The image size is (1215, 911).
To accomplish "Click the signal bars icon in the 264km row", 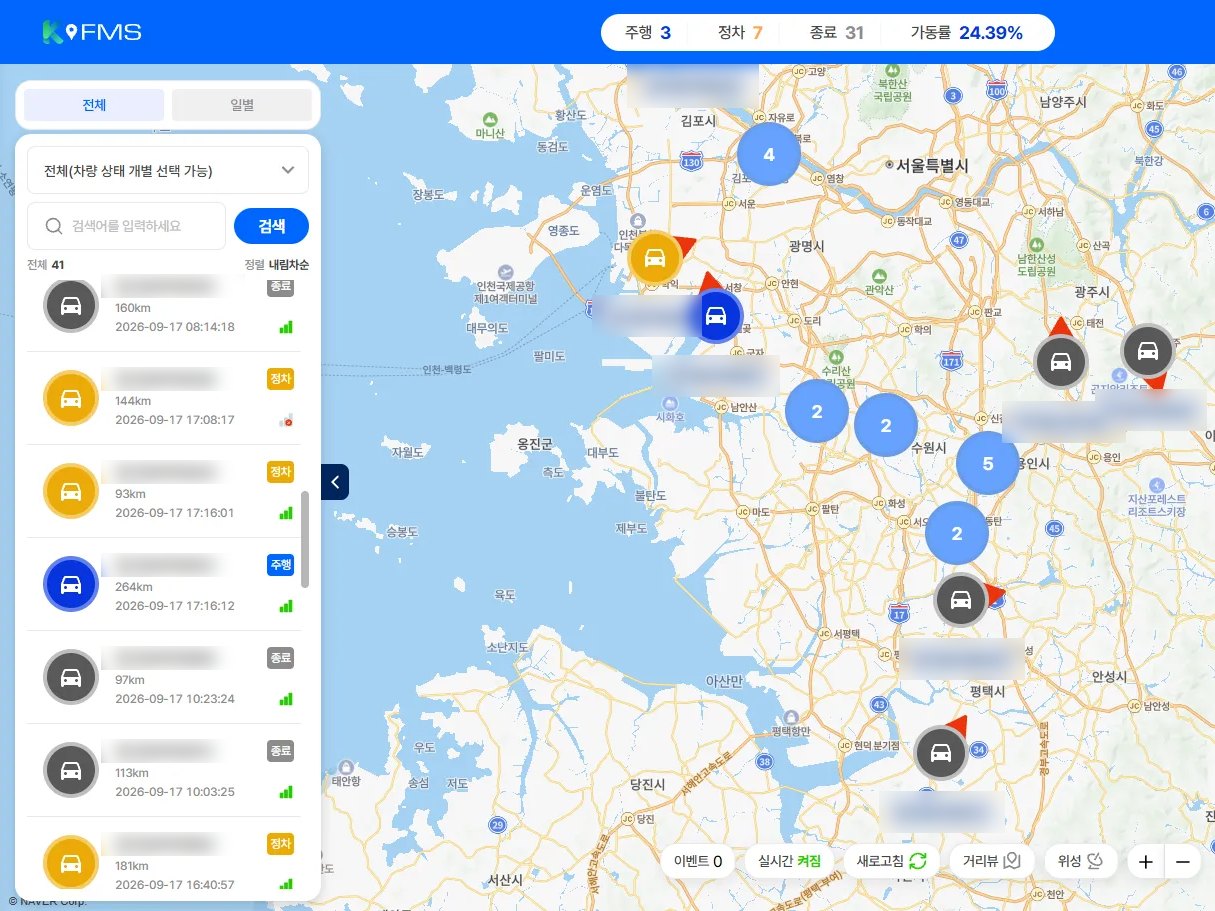I will [x=286, y=605].
